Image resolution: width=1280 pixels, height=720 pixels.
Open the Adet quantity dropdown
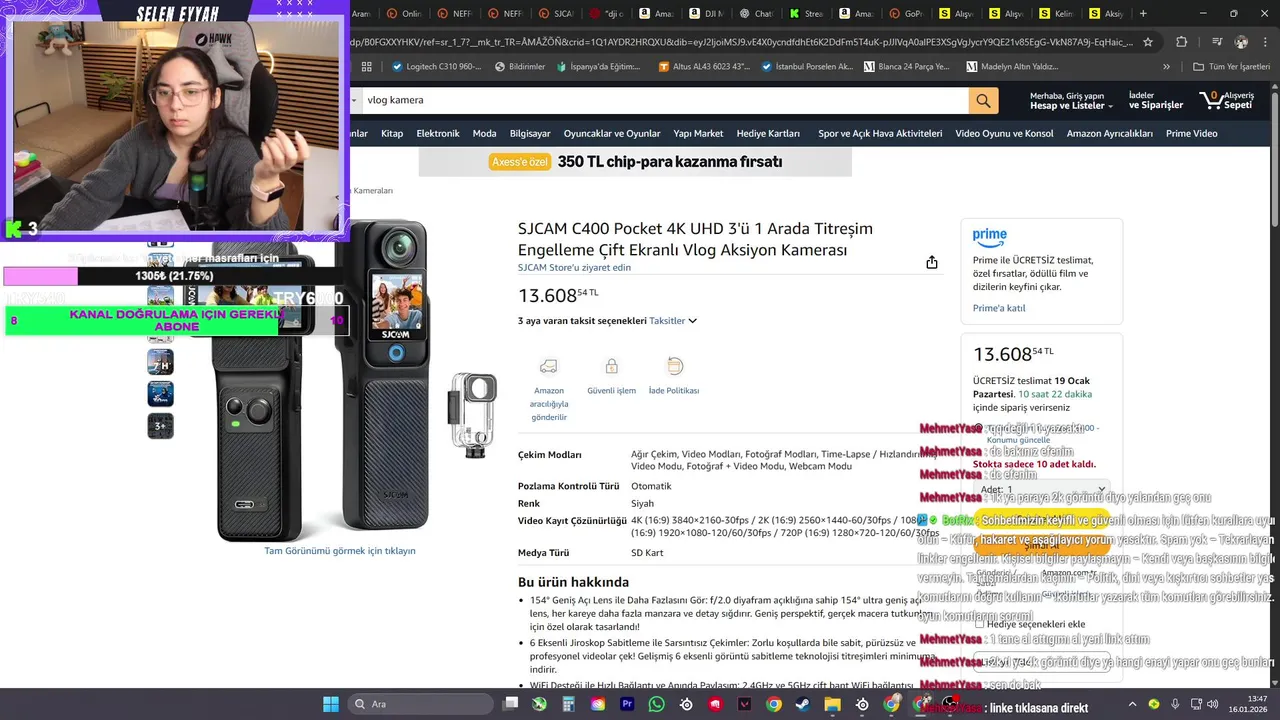[1042, 490]
